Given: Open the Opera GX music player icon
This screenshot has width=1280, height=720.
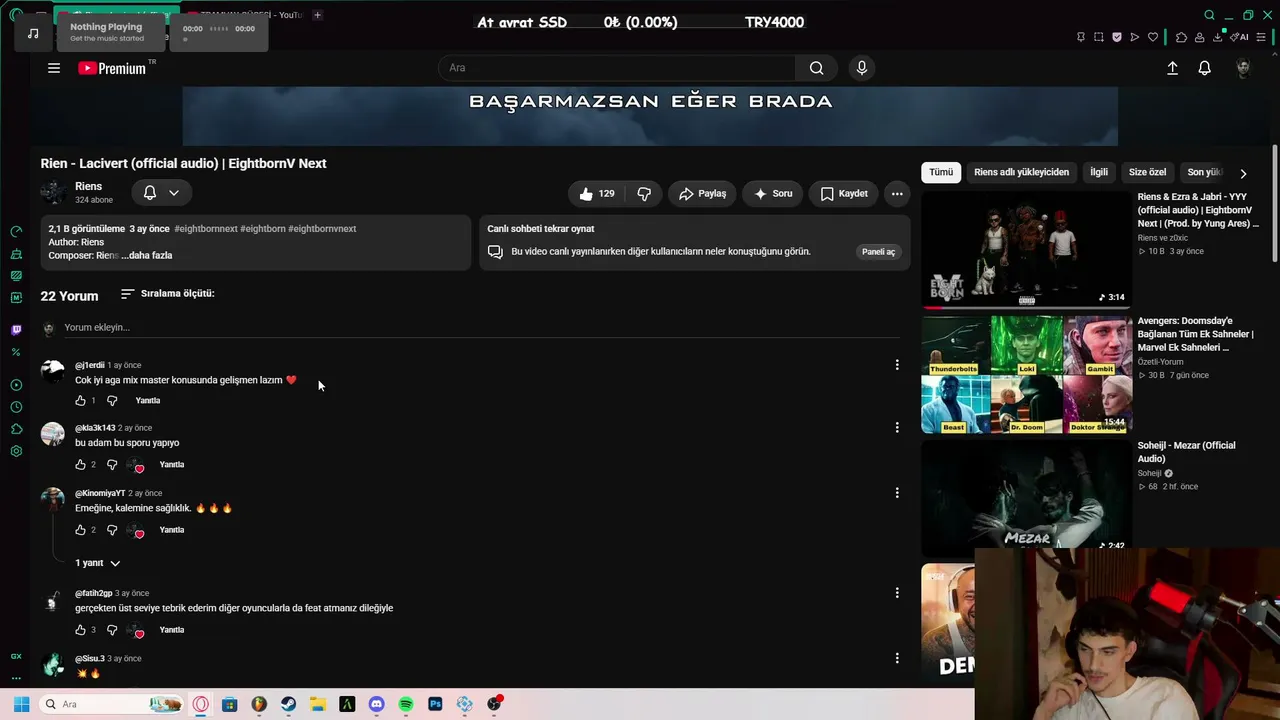Looking at the screenshot, I should [33, 34].
